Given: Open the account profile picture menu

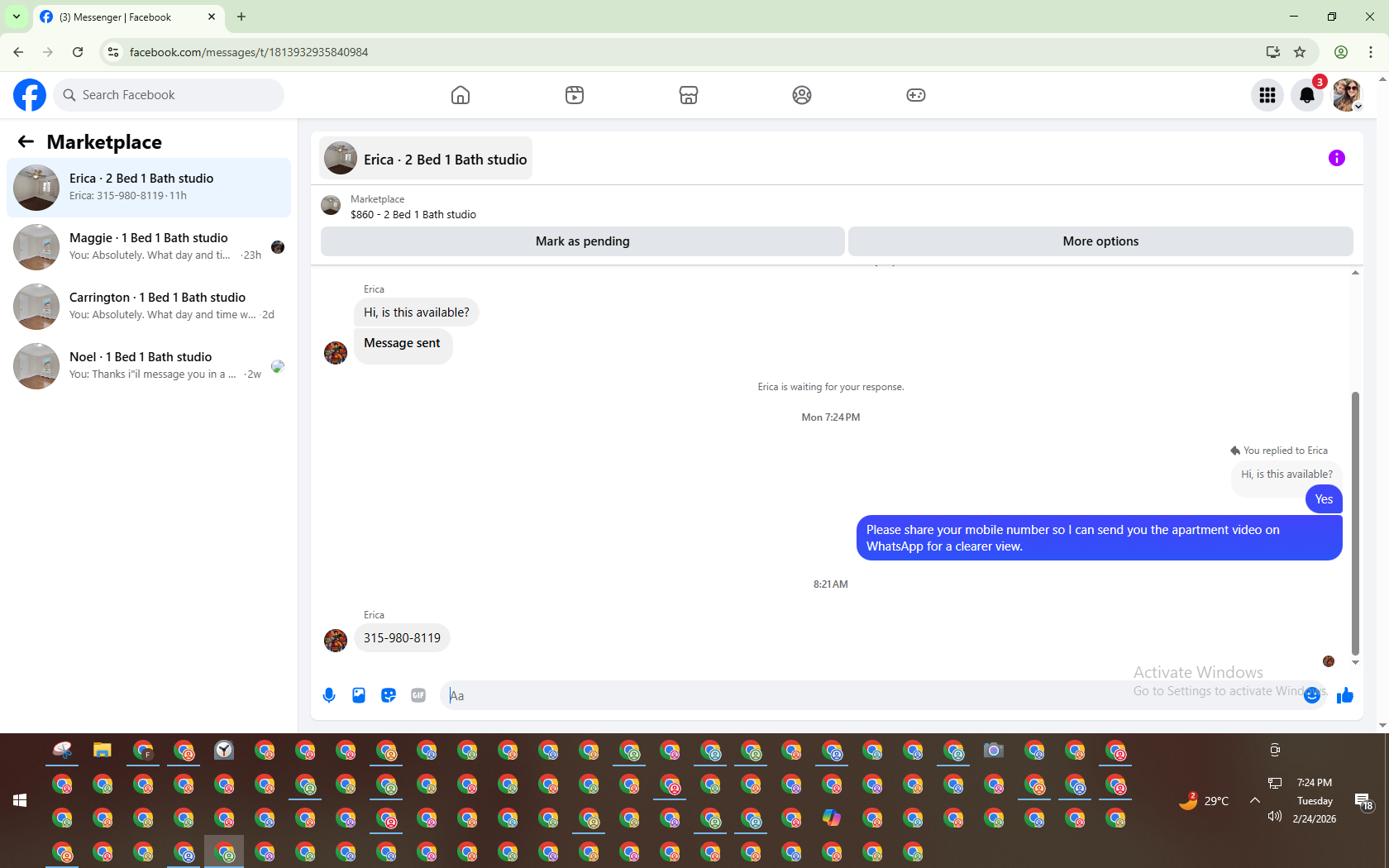Looking at the screenshot, I should (x=1347, y=95).
